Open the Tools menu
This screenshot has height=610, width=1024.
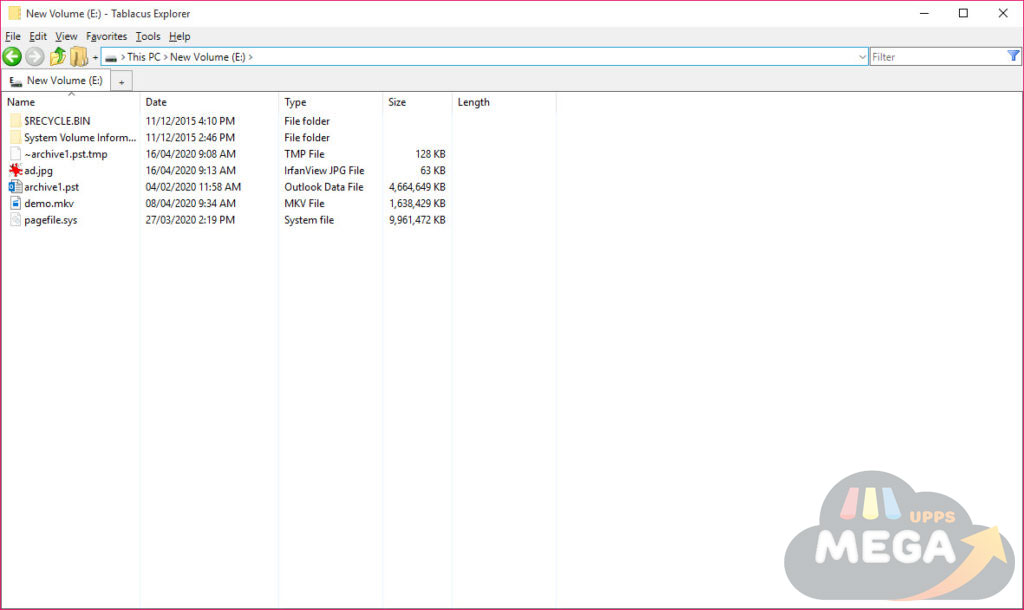click(148, 37)
